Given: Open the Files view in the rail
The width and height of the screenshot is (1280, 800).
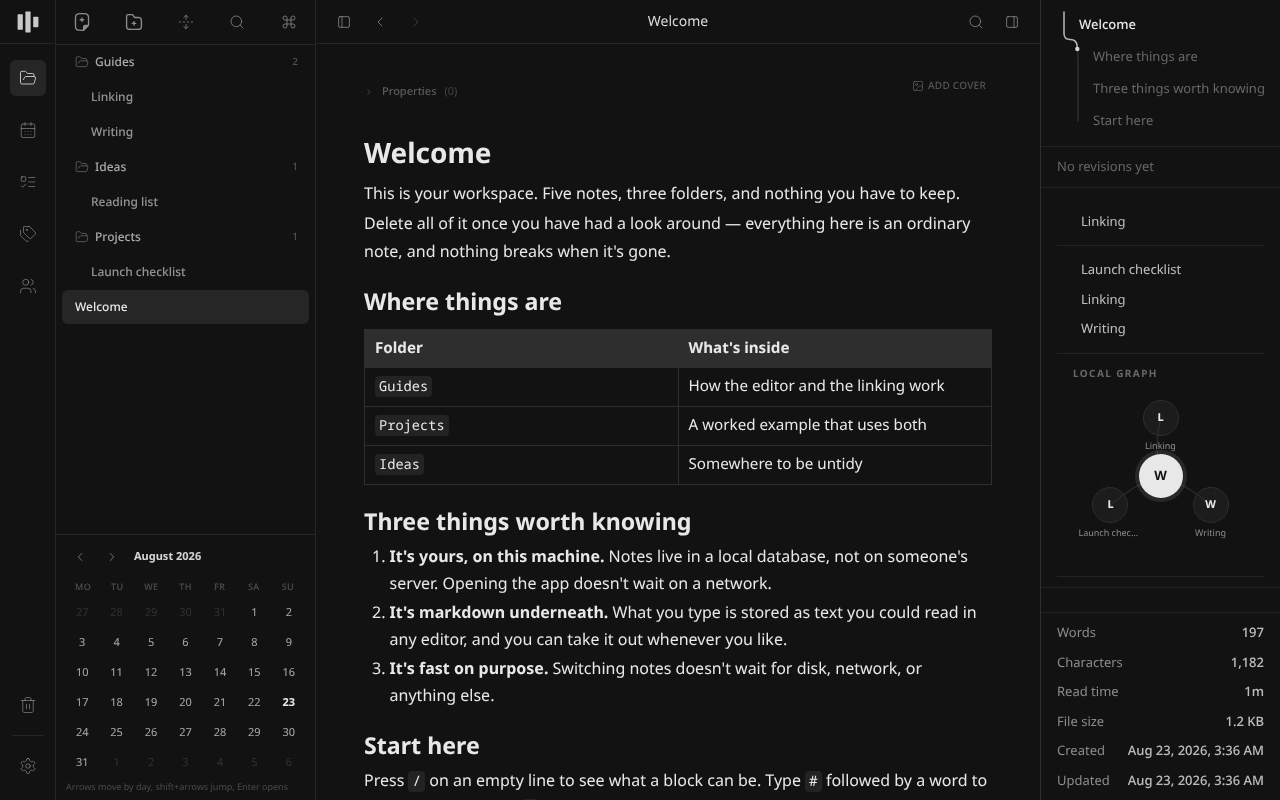Looking at the screenshot, I should 28,78.
